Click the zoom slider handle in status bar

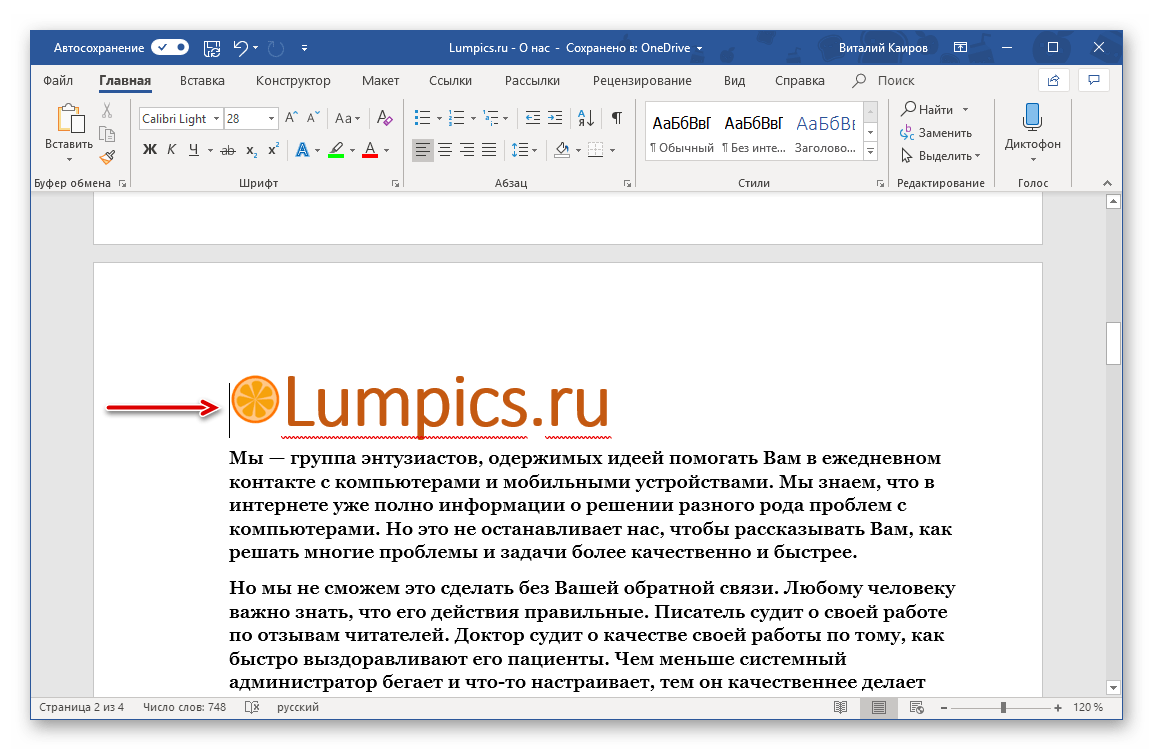pos(1003,708)
